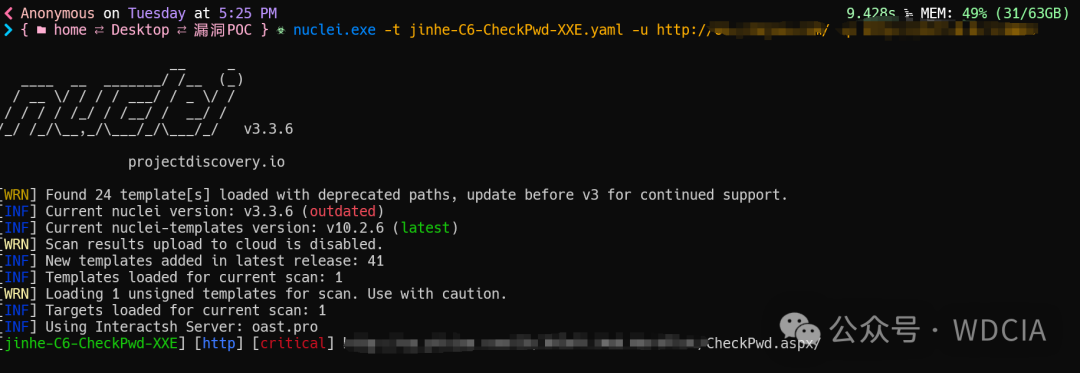1080x373 pixels.
Task: Click the CheckPwd.aspx result URL
Action: pos(762,343)
